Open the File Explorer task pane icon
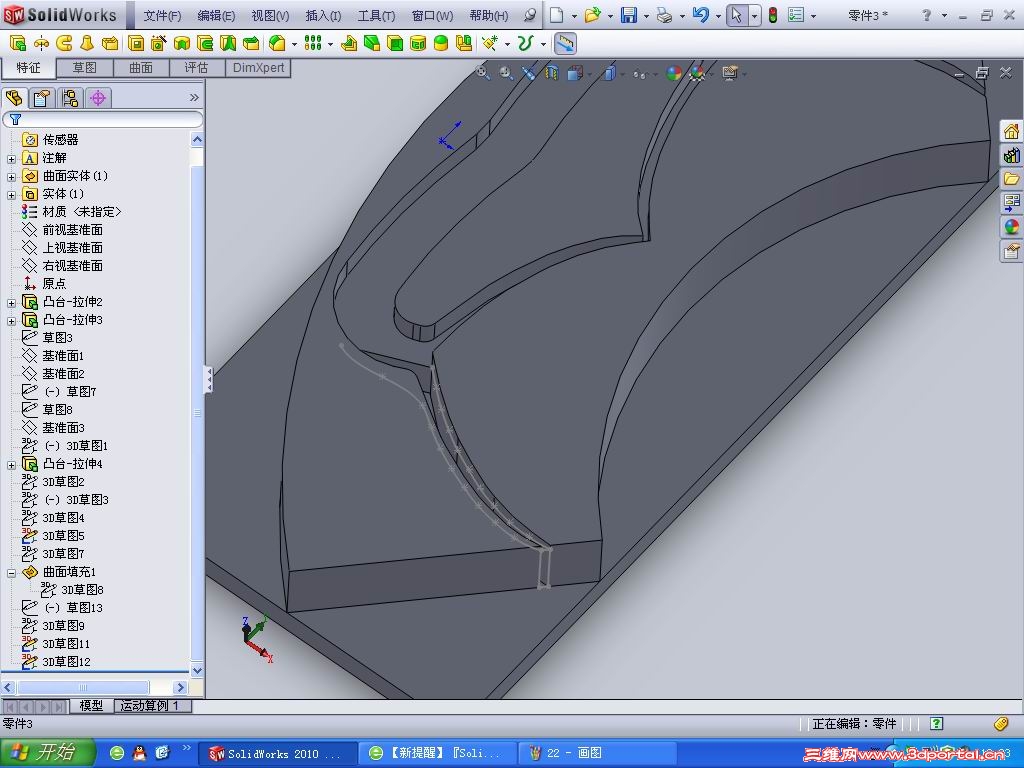The height and width of the screenshot is (768, 1024). click(1012, 178)
